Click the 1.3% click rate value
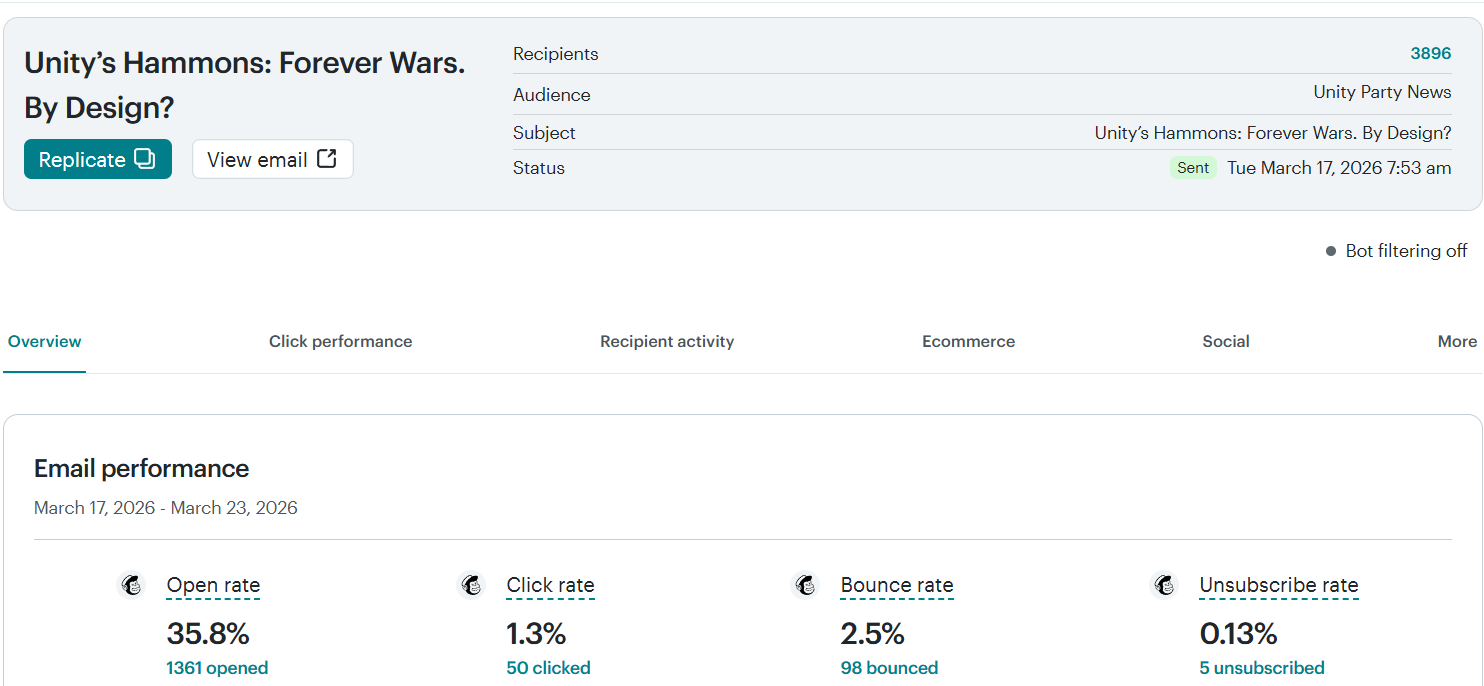1484x686 pixels. tap(536, 634)
